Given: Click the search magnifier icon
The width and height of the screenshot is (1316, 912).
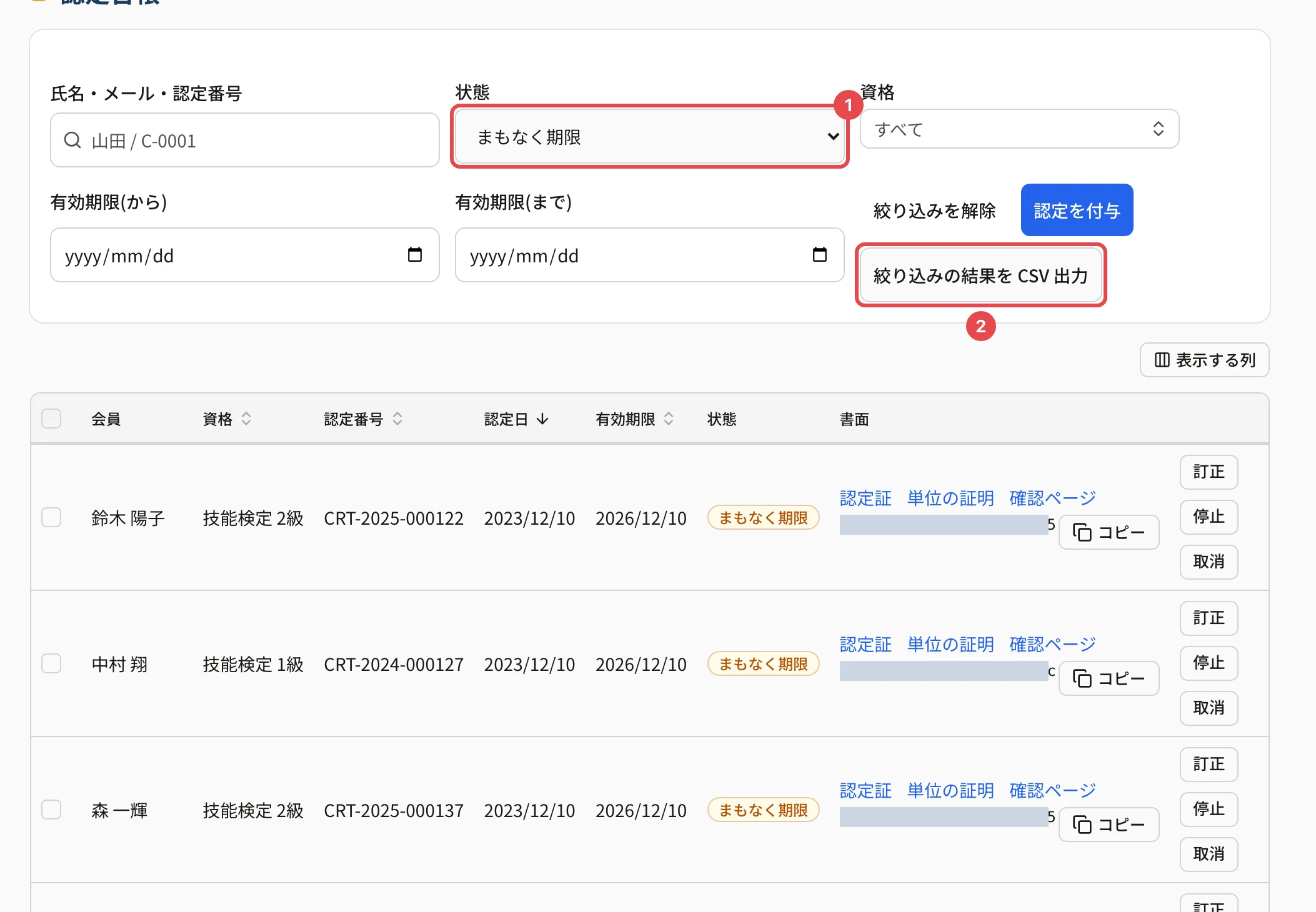Looking at the screenshot, I should 72,140.
